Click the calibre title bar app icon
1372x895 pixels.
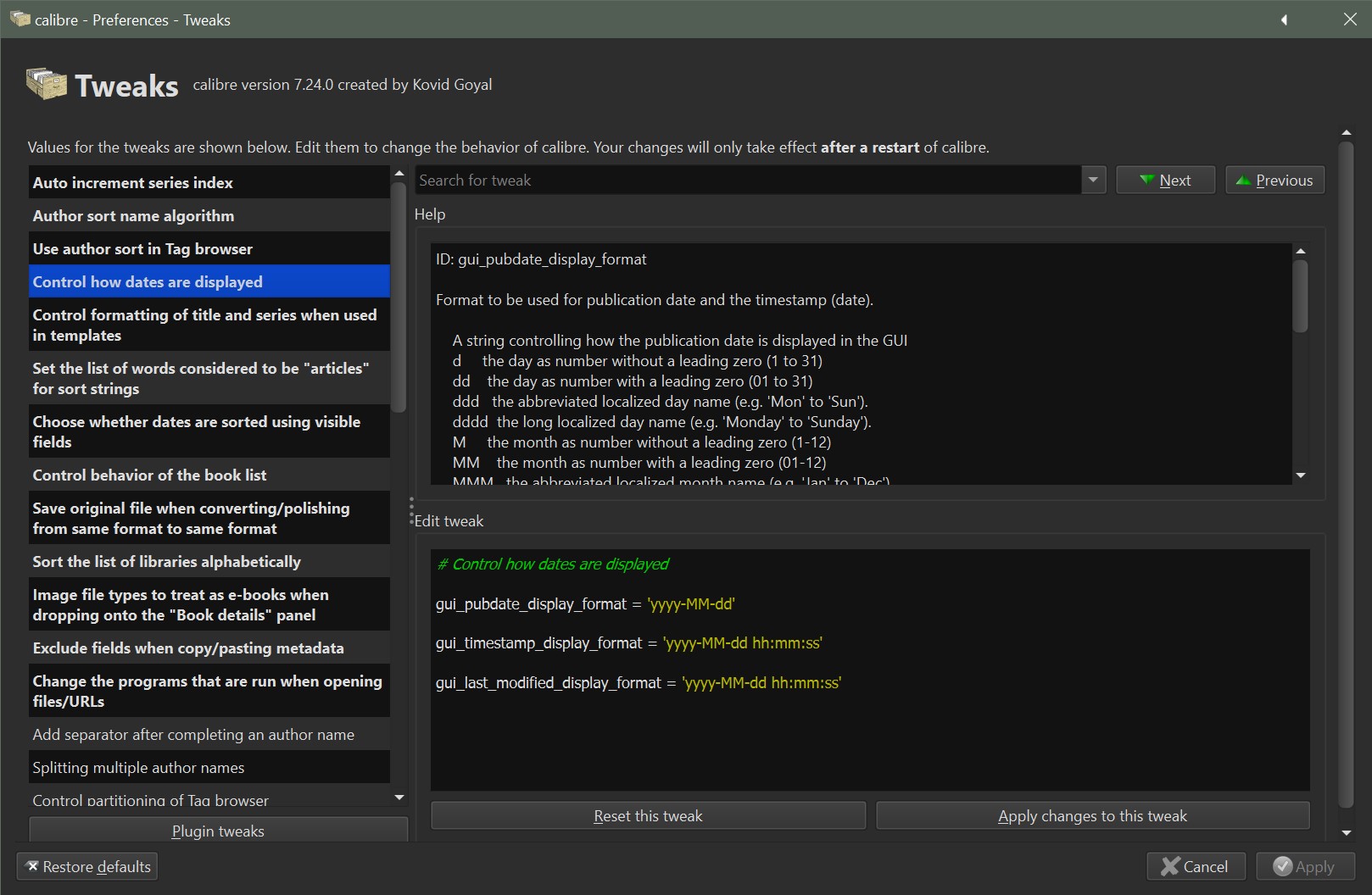click(20, 19)
